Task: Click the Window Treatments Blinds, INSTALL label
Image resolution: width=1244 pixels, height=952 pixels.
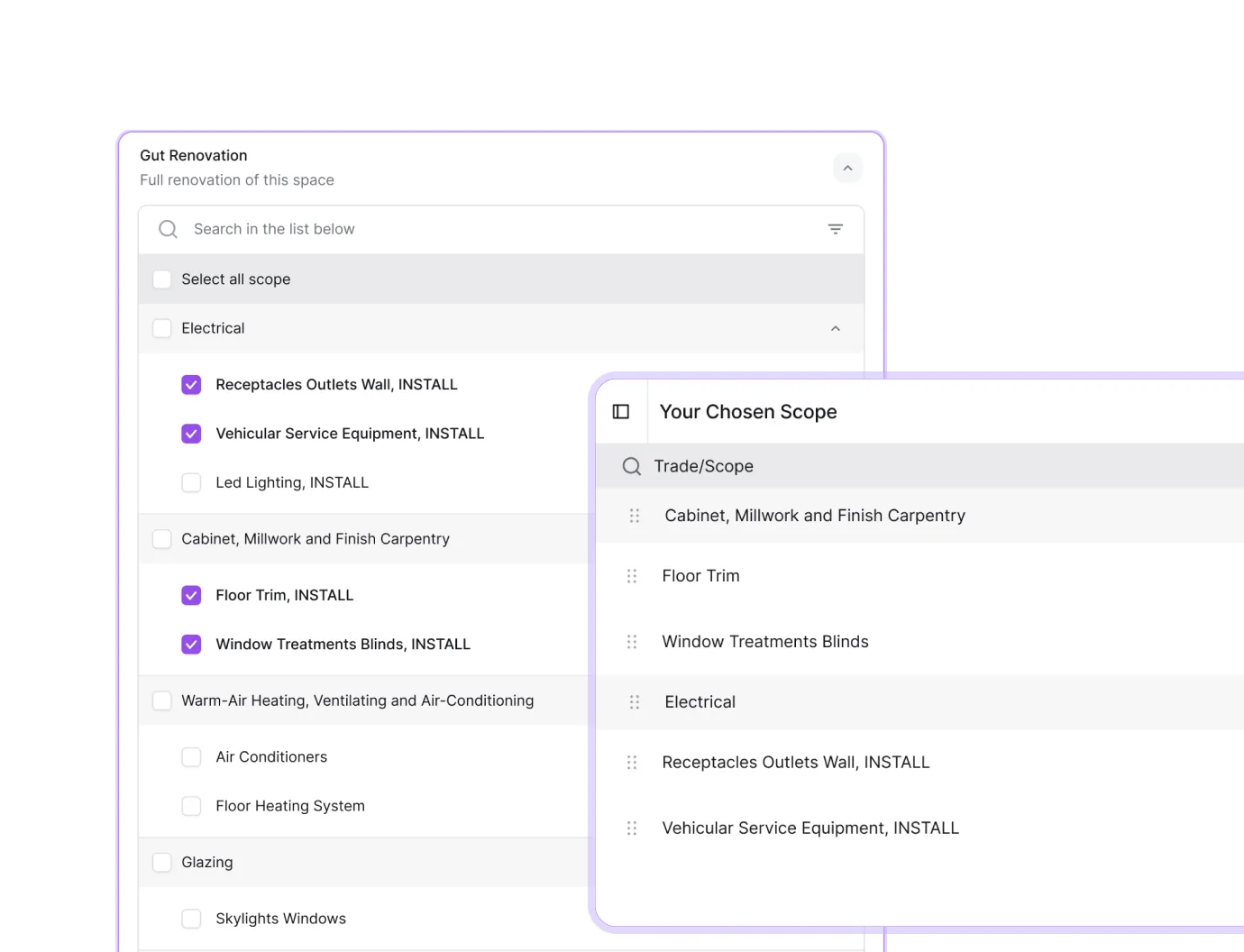Action: click(343, 644)
